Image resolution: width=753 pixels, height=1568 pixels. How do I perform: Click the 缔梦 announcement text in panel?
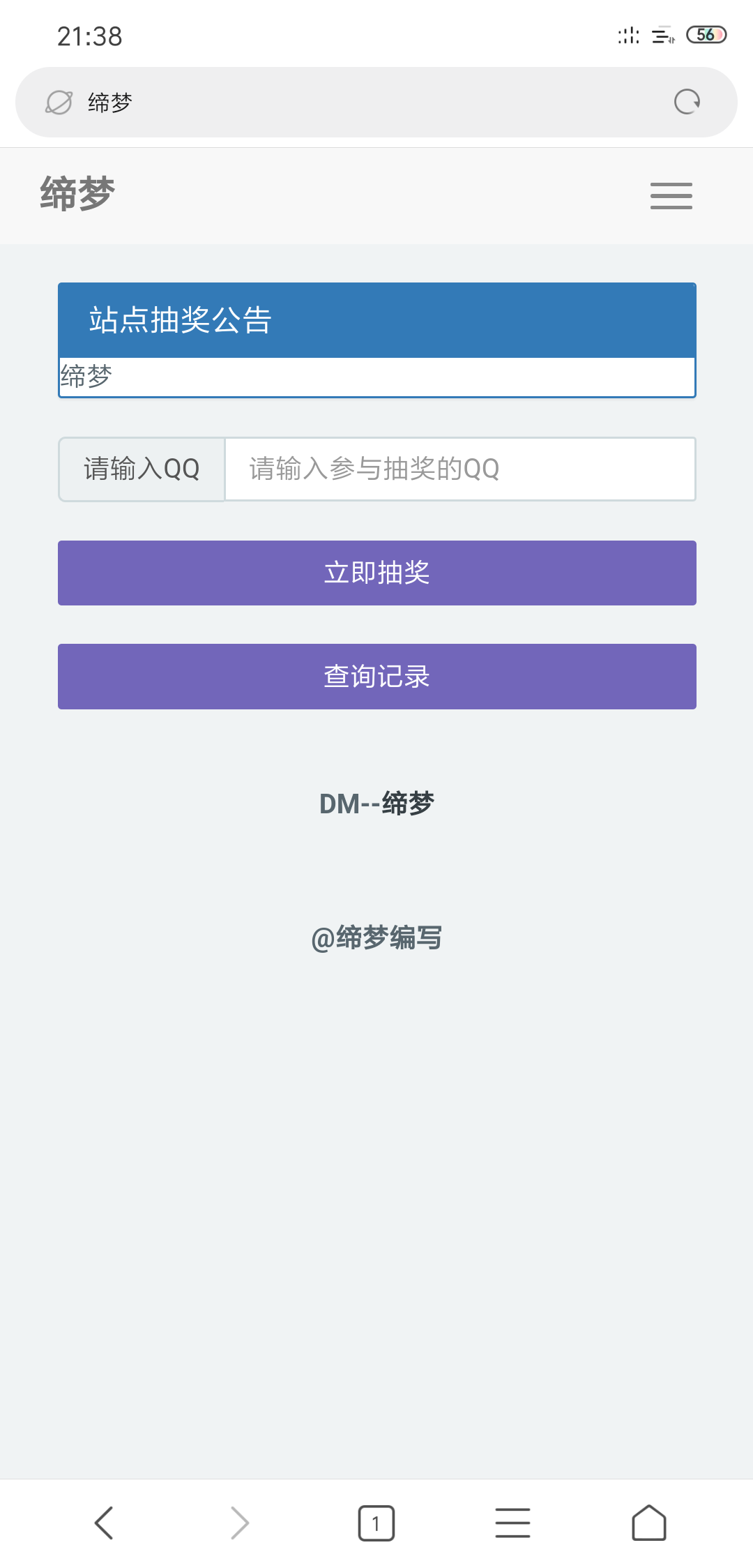click(86, 377)
